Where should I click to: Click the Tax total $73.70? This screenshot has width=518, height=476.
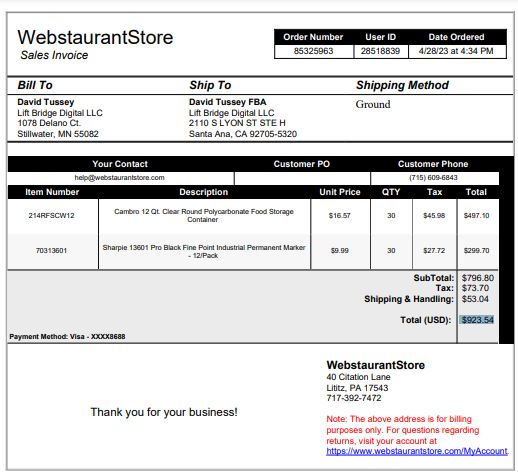(x=475, y=288)
